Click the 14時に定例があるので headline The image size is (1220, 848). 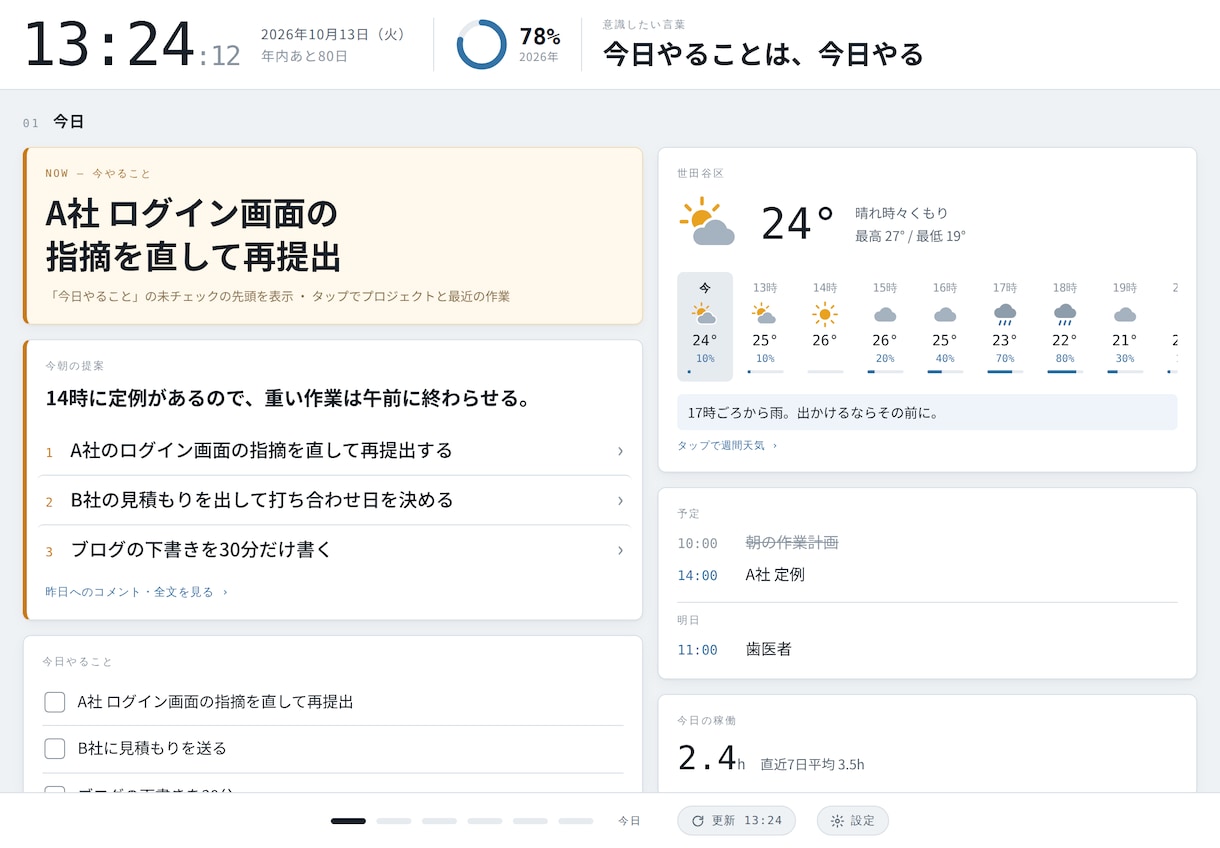(x=288, y=399)
